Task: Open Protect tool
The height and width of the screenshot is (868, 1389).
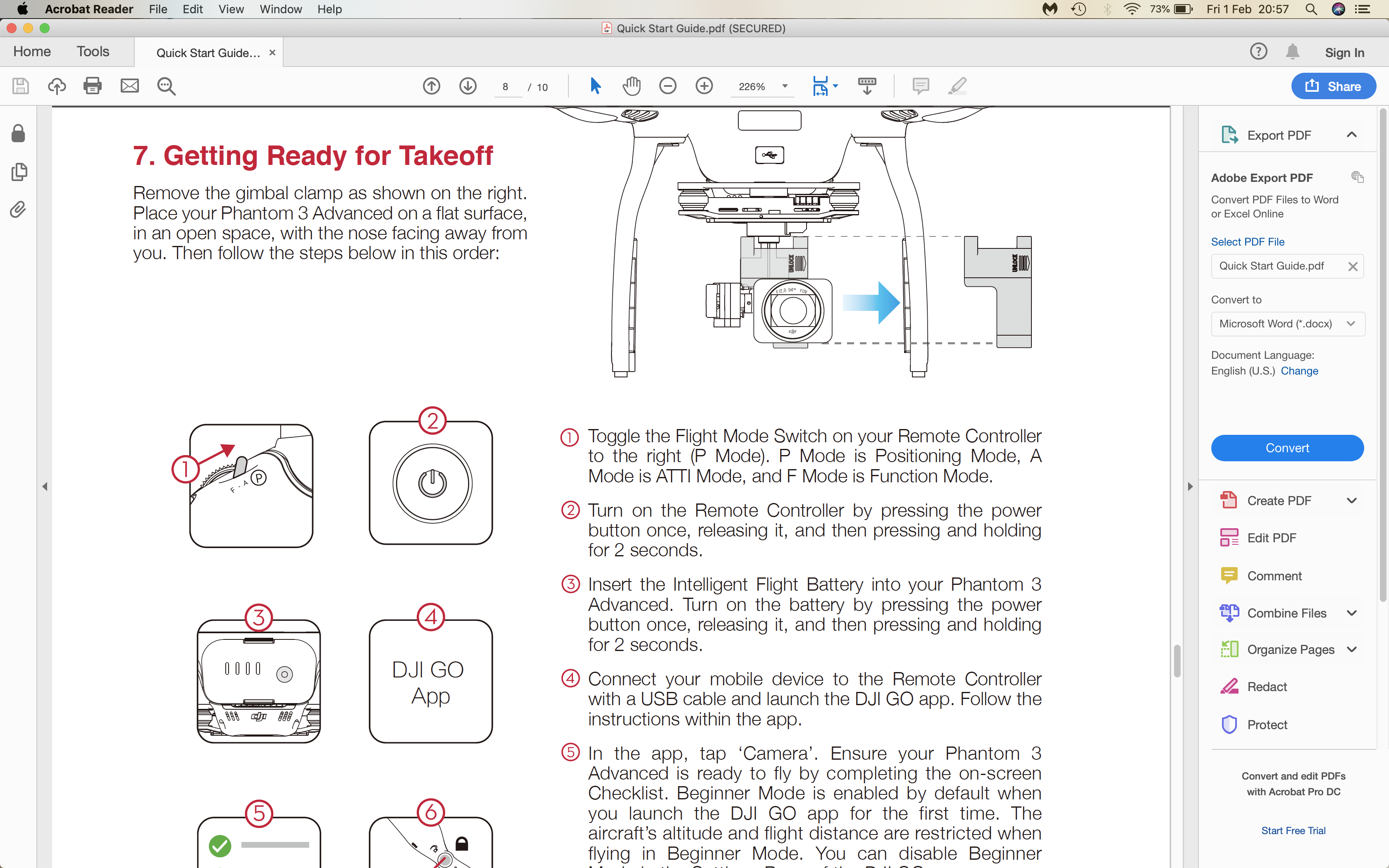Action: pos(1267,725)
